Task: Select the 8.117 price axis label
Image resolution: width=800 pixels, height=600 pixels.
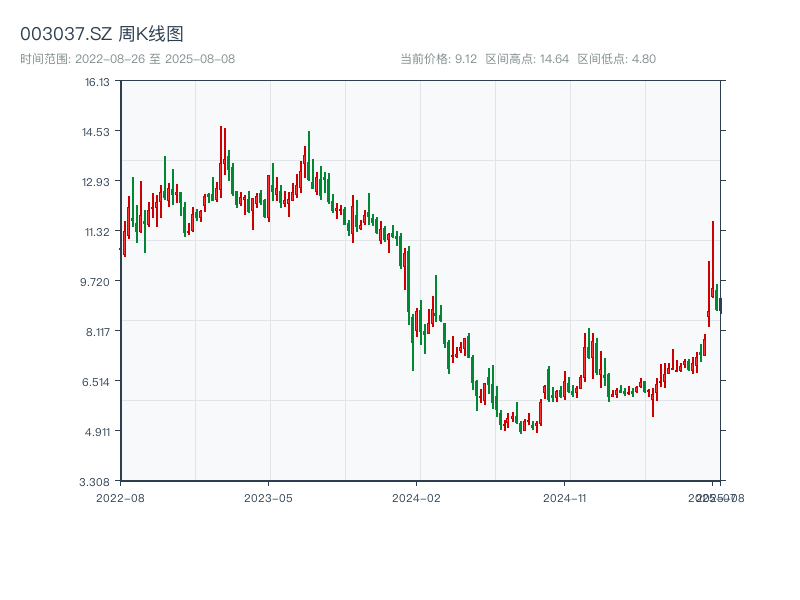Action: (97, 332)
